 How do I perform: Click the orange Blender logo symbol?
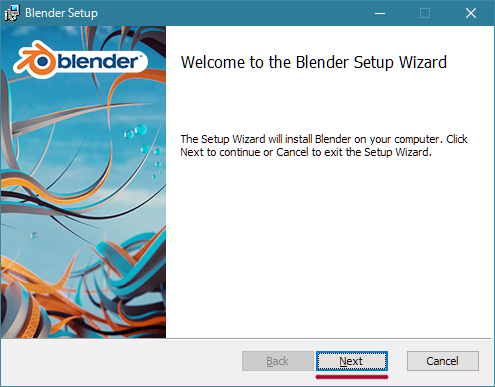[35, 59]
